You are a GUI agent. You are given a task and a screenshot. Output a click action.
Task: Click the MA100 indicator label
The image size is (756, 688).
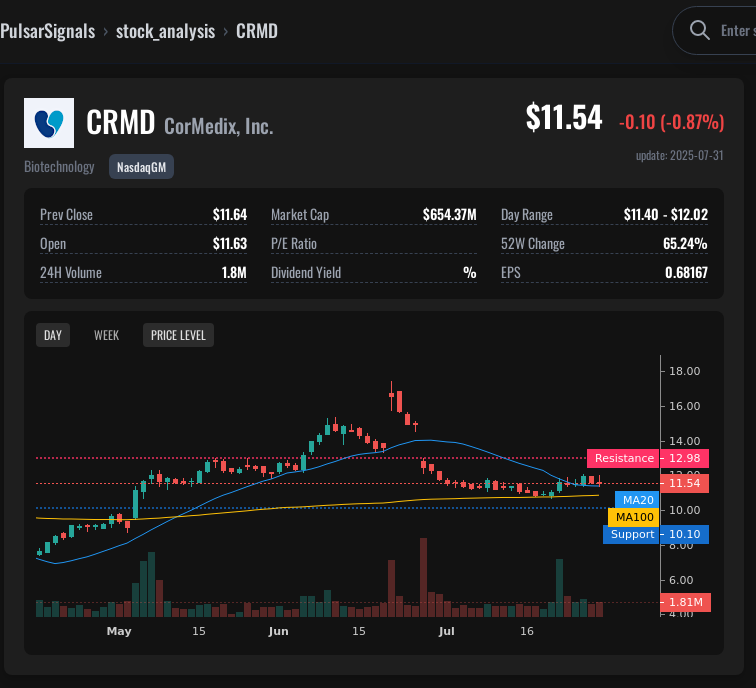634,517
